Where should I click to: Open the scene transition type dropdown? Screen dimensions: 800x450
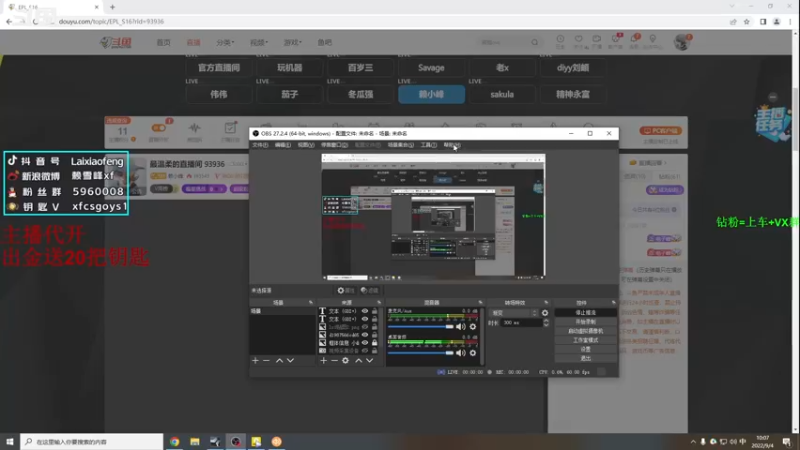coord(514,313)
